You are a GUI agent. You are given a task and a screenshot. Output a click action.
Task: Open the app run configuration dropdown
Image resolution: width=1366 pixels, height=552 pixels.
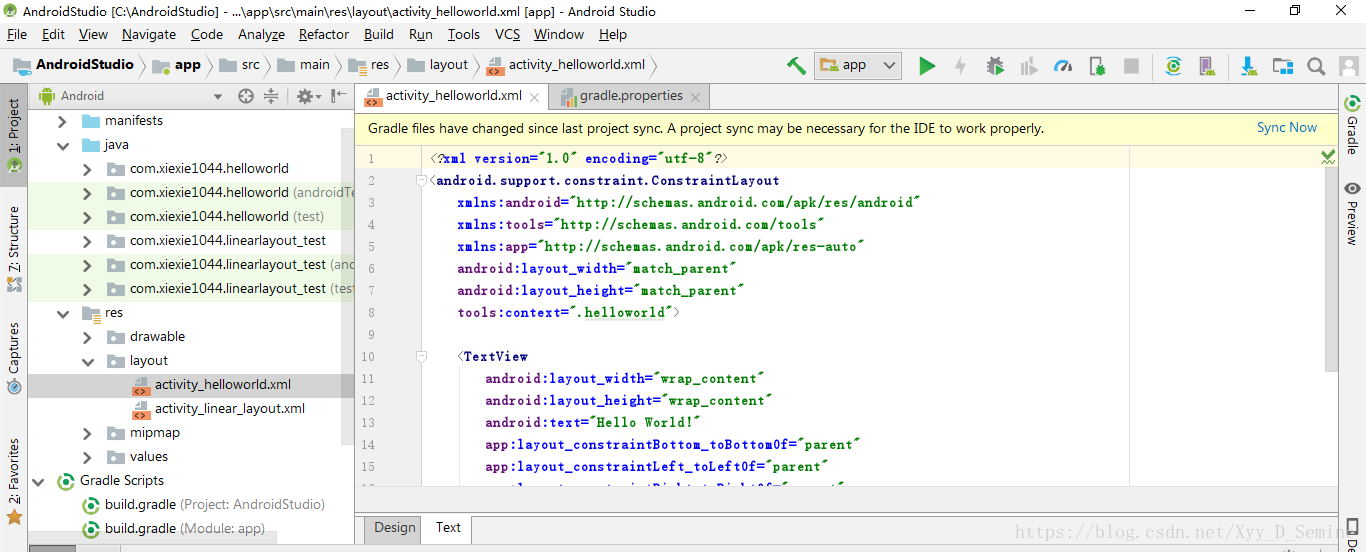tap(858, 66)
